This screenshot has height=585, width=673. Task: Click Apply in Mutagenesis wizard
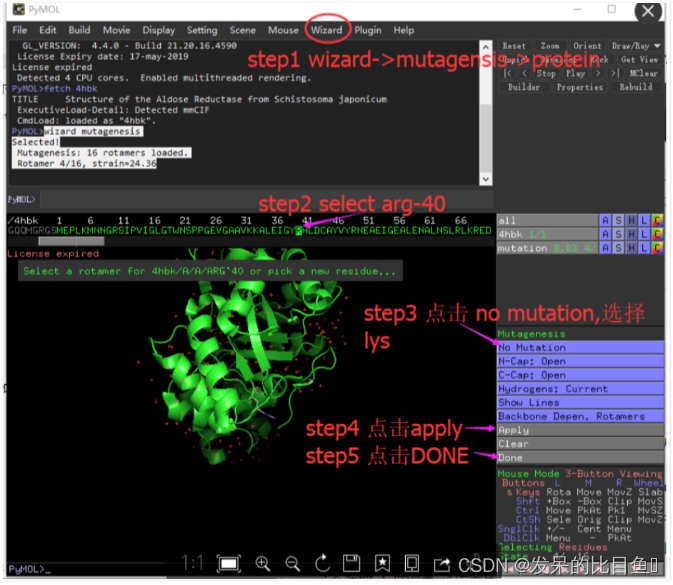(580, 430)
